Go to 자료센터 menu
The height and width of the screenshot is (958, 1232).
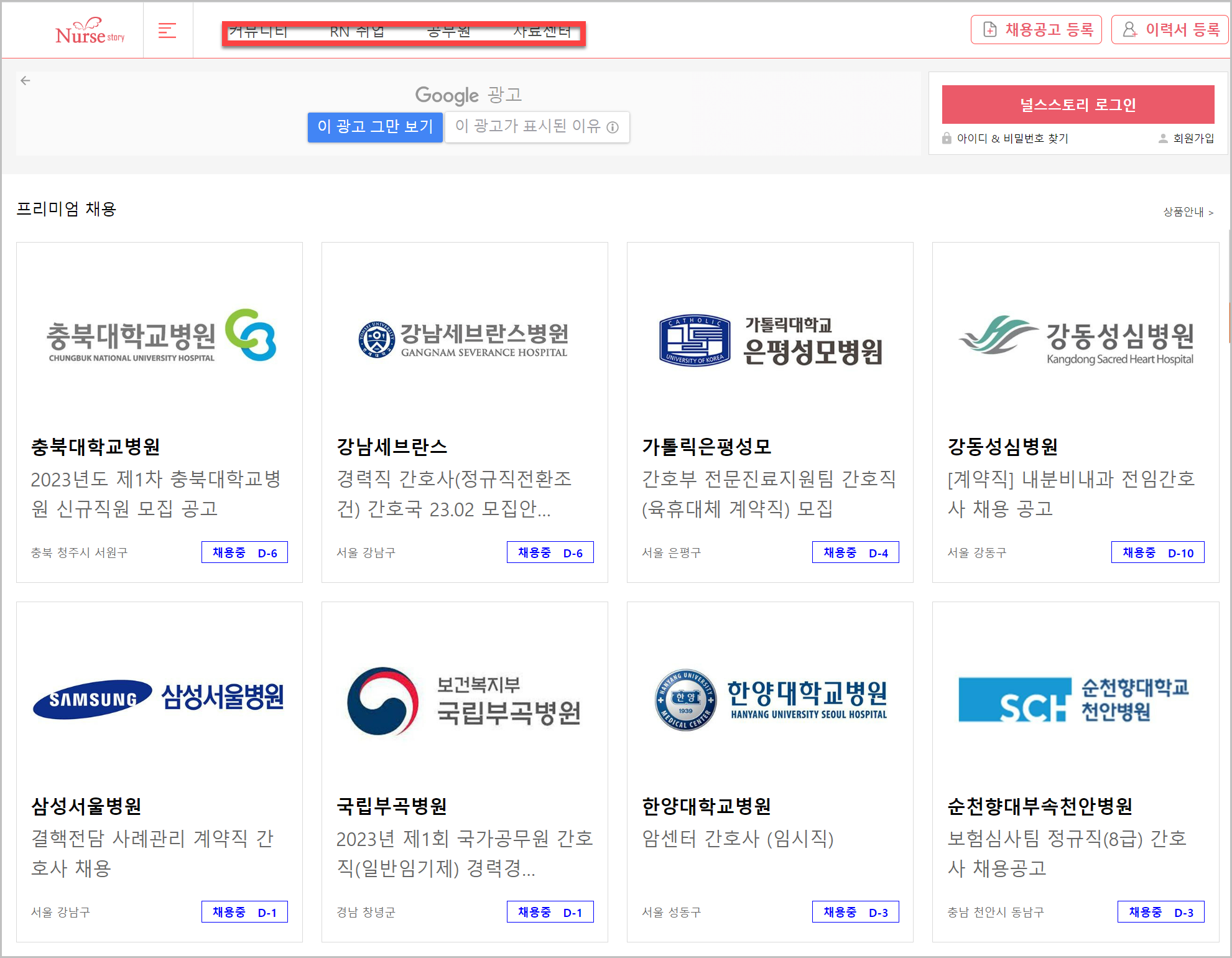(x=542, y=32)
